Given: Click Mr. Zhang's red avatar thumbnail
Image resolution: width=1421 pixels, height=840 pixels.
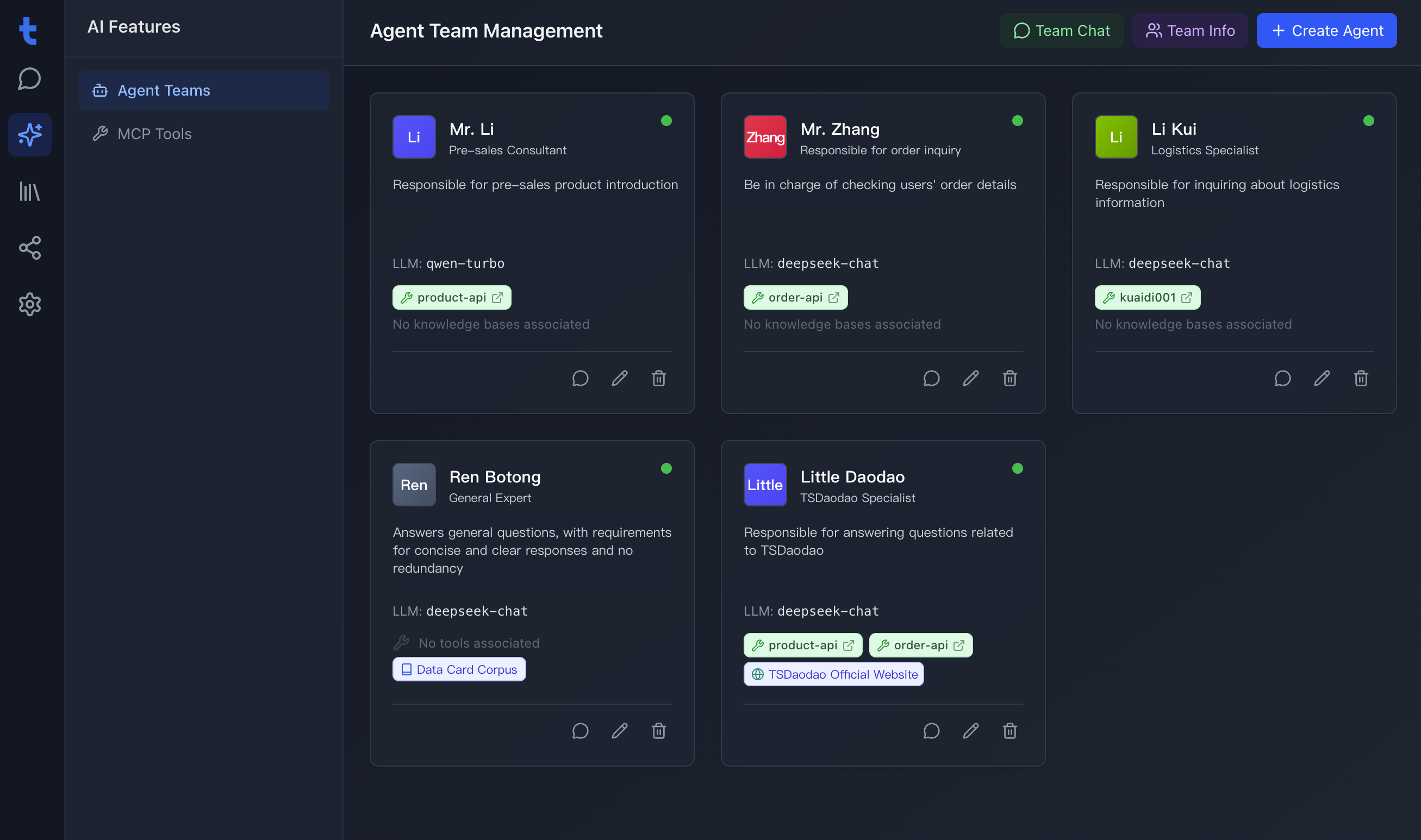Looking at the screenshot, I should pos(765,137).
